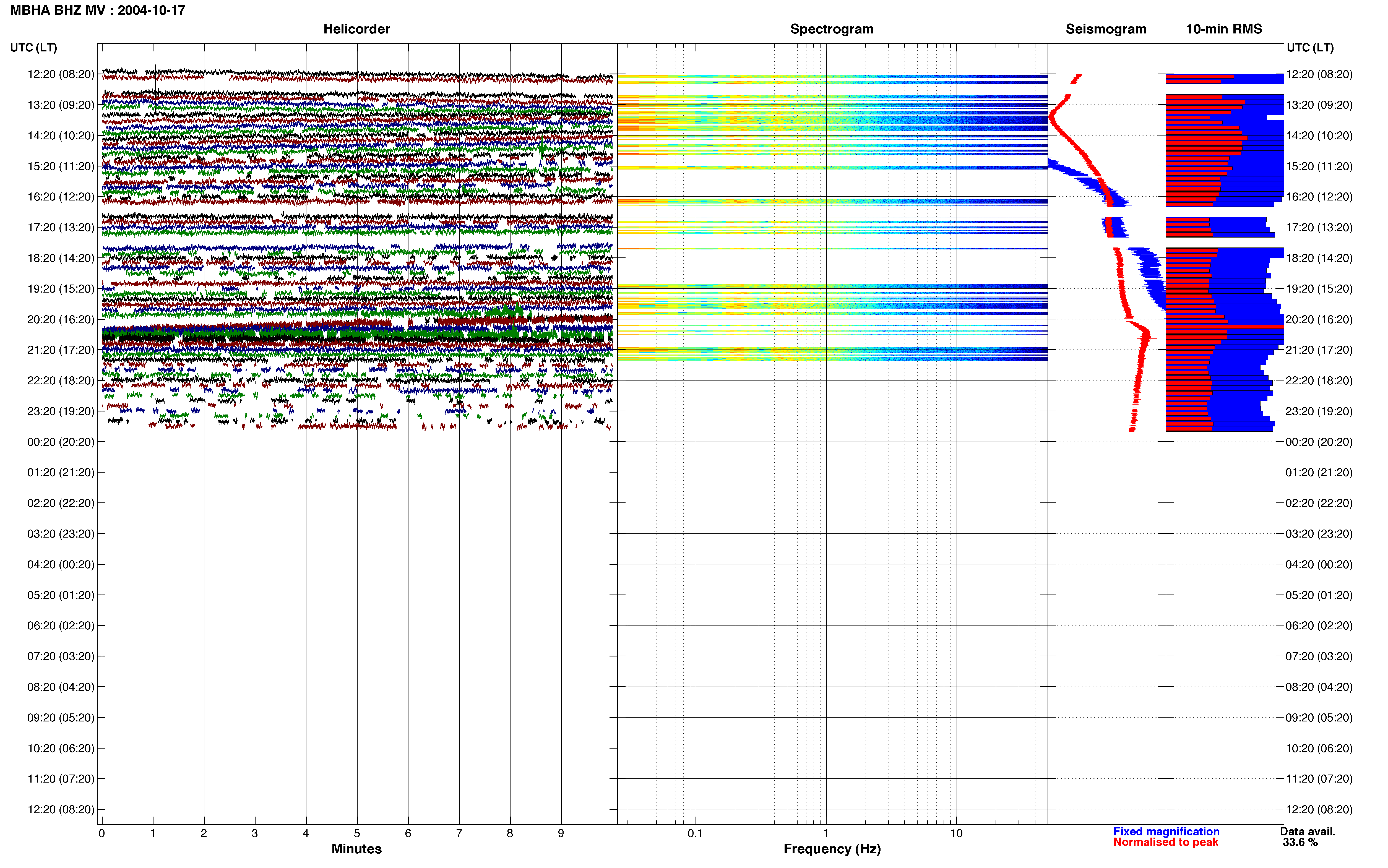1388x868 pixels.
Task: Click right axis label 16:20 (12:20)
Action: point(1319,197)
